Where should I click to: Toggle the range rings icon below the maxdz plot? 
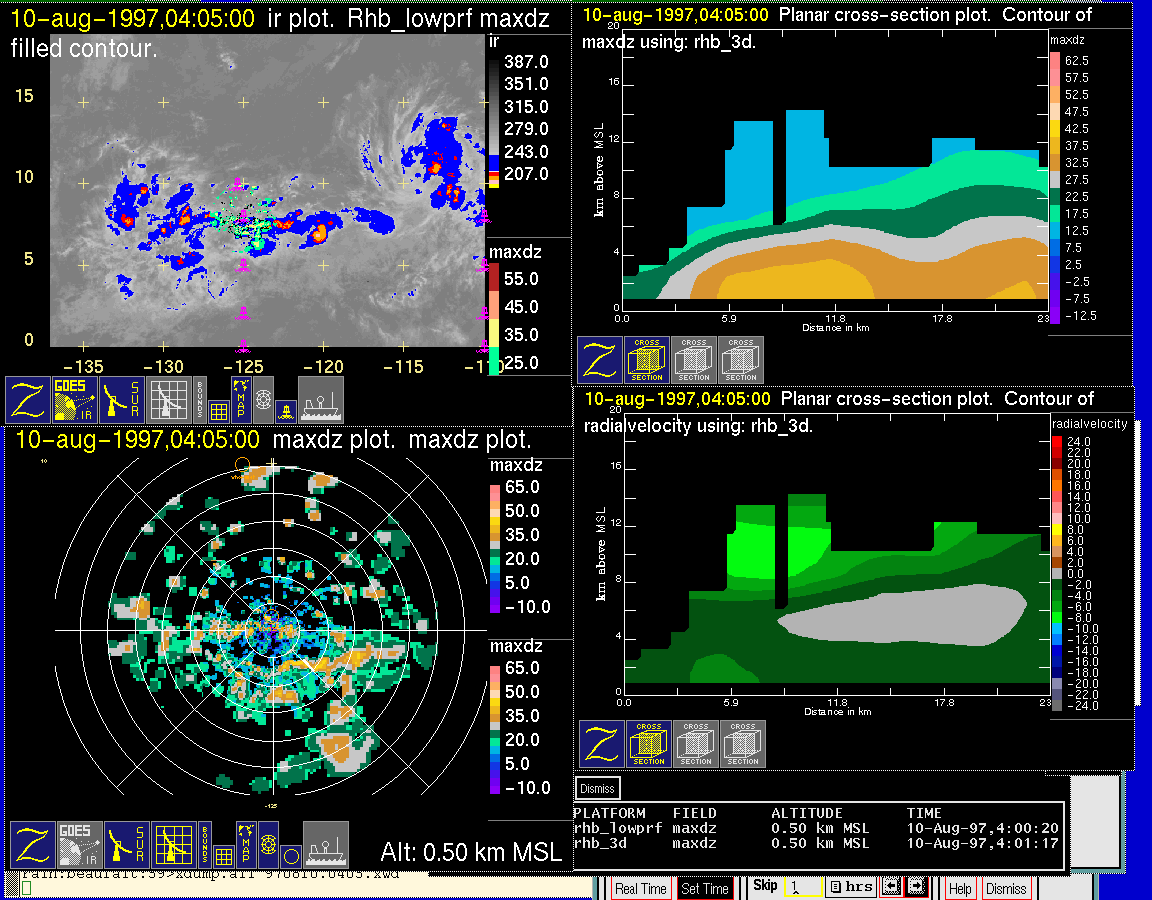click(x=268, y=845)
